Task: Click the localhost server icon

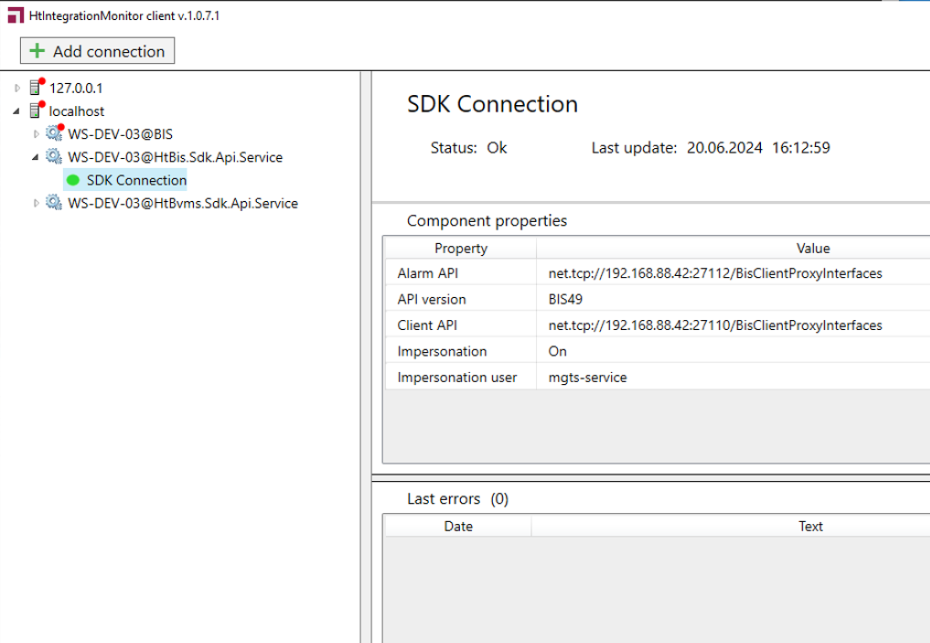Action: [x=36, y=111]
